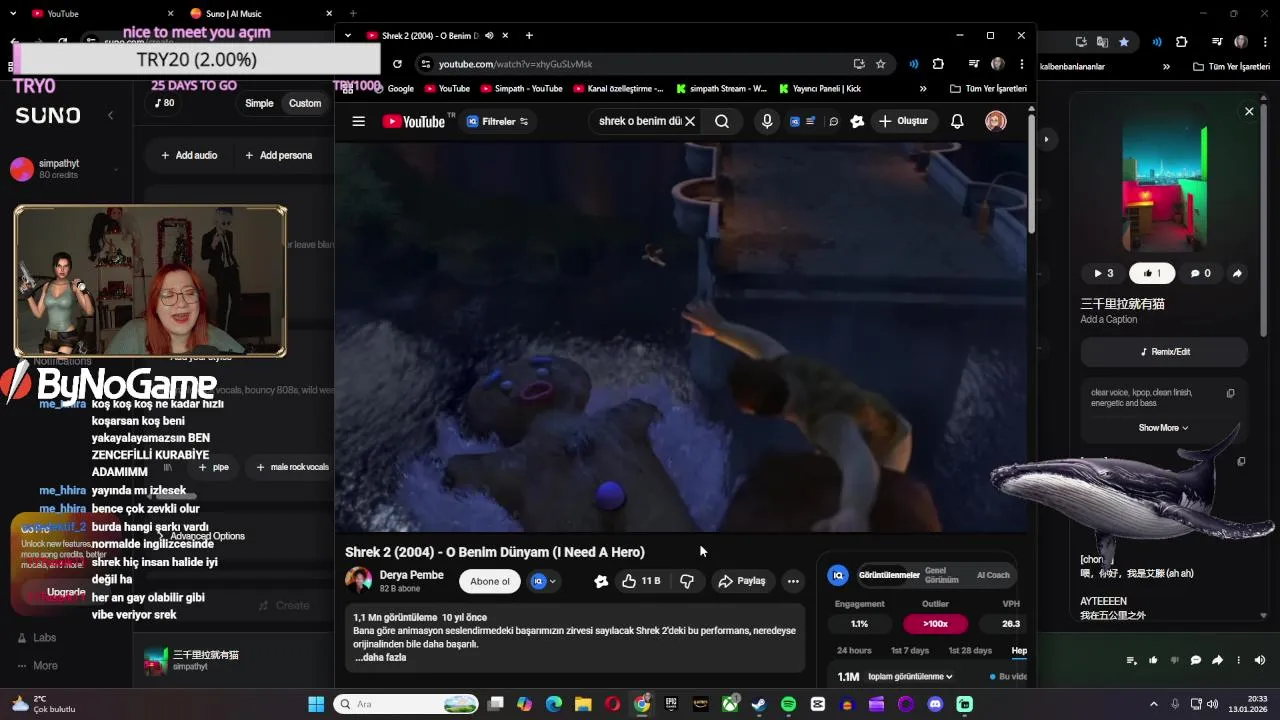The width and height of the screenshot is (1280, 720).
Task: Select the 1st 7 days range
Action: 910,650
